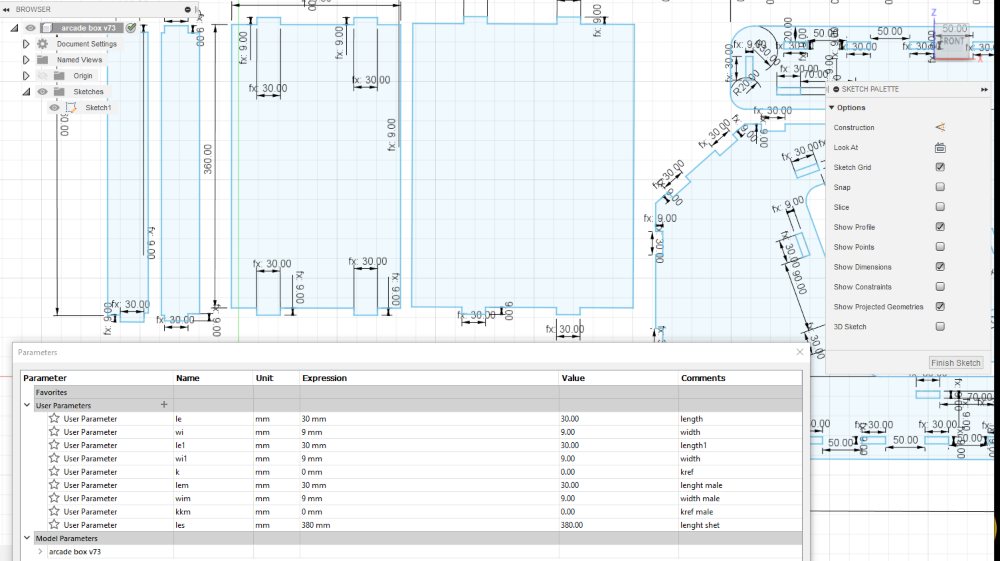Expand the Document Settings tree node
Image resolution: width=1000 pixels, height=561 pixels.
tap(26, 44)
